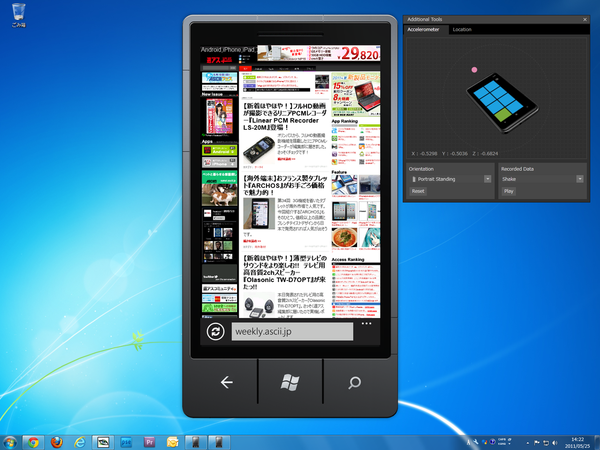The image size is (600, 450).
Task: Click the volume speaker tray icon
Action: coord(554,443)
